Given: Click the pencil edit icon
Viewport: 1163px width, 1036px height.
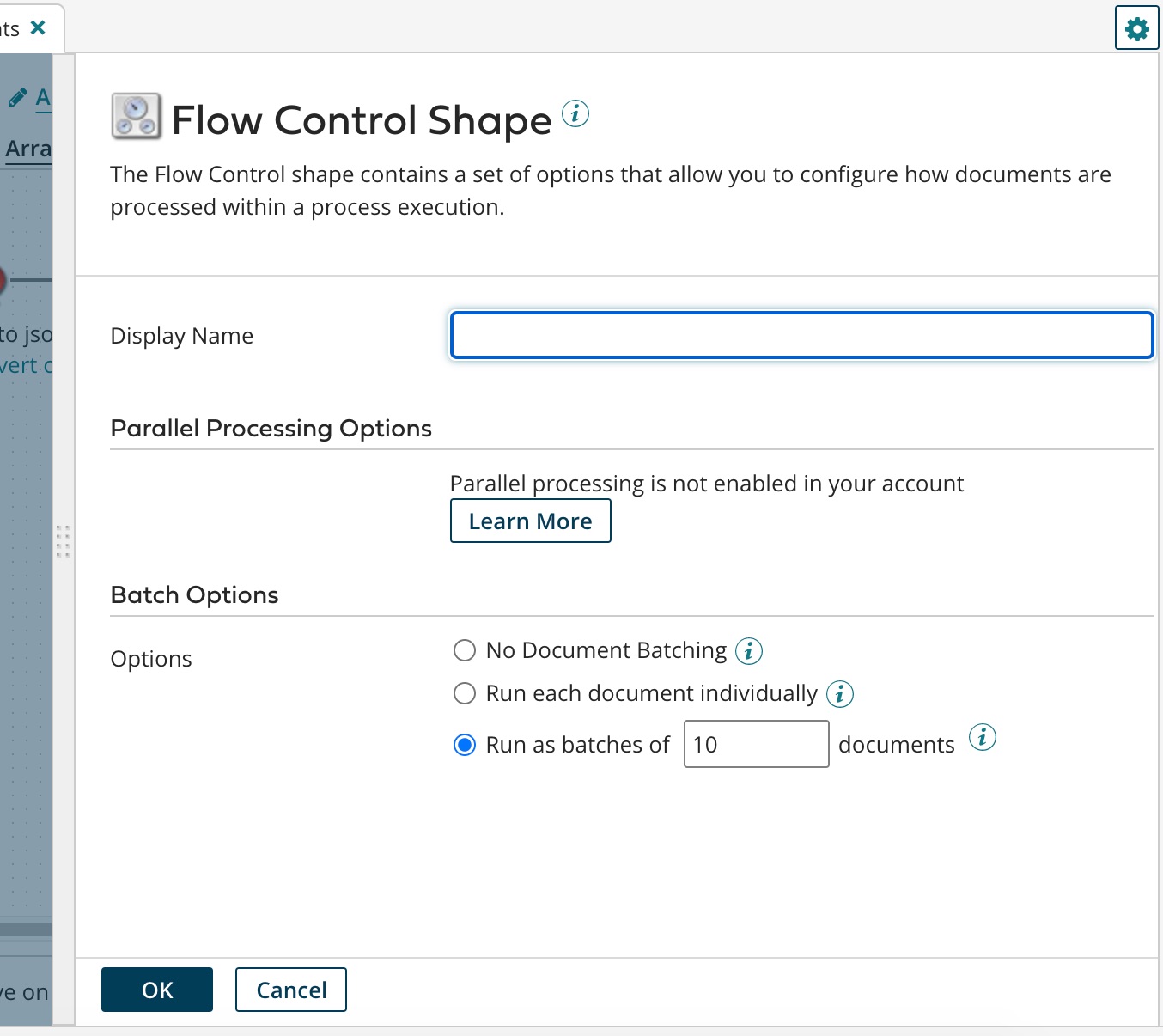Looking at the screenshot, I should [x=17, y=98].
